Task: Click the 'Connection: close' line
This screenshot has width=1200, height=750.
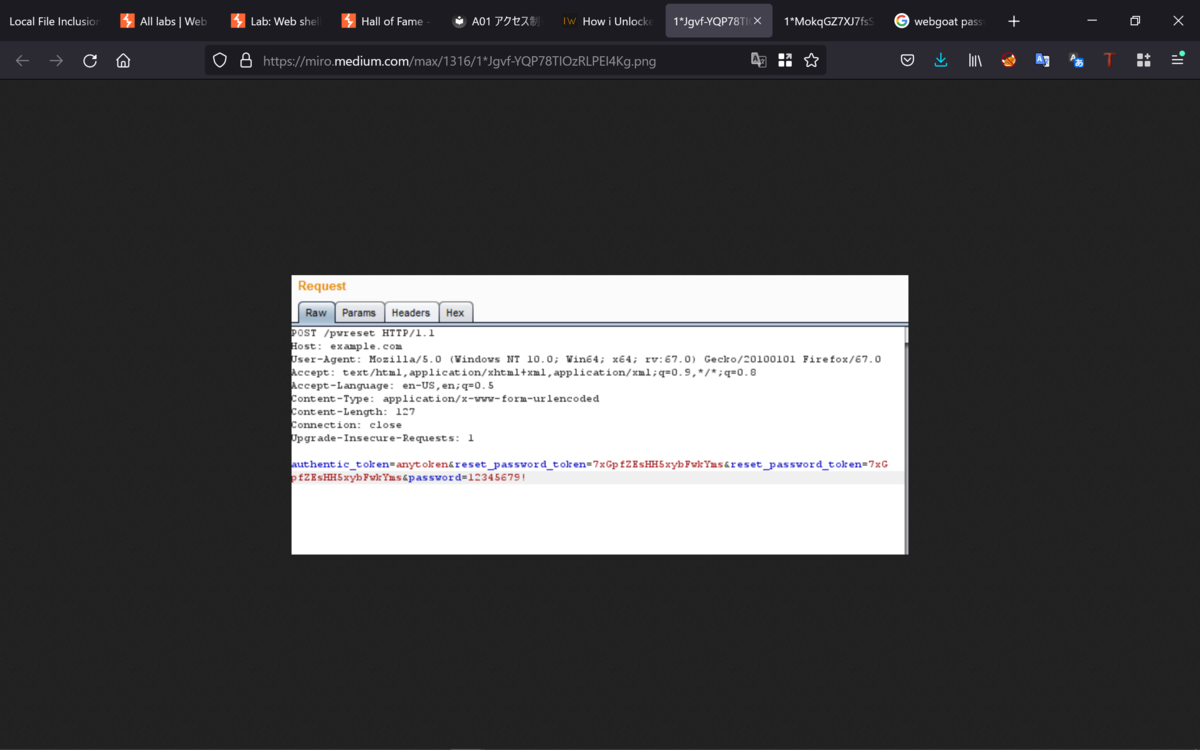Action: 346,424
